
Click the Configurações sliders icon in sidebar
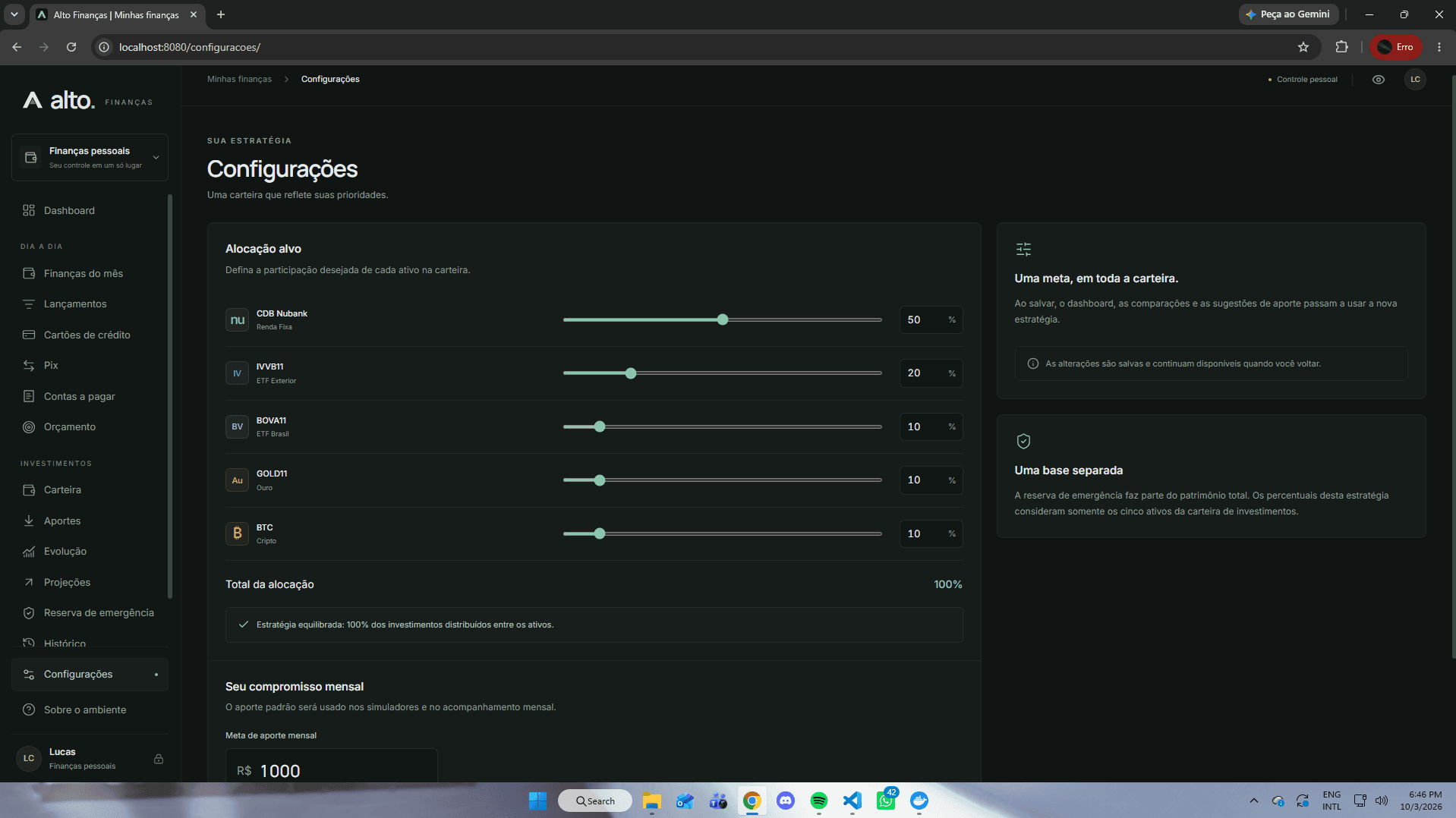(29, 675)
